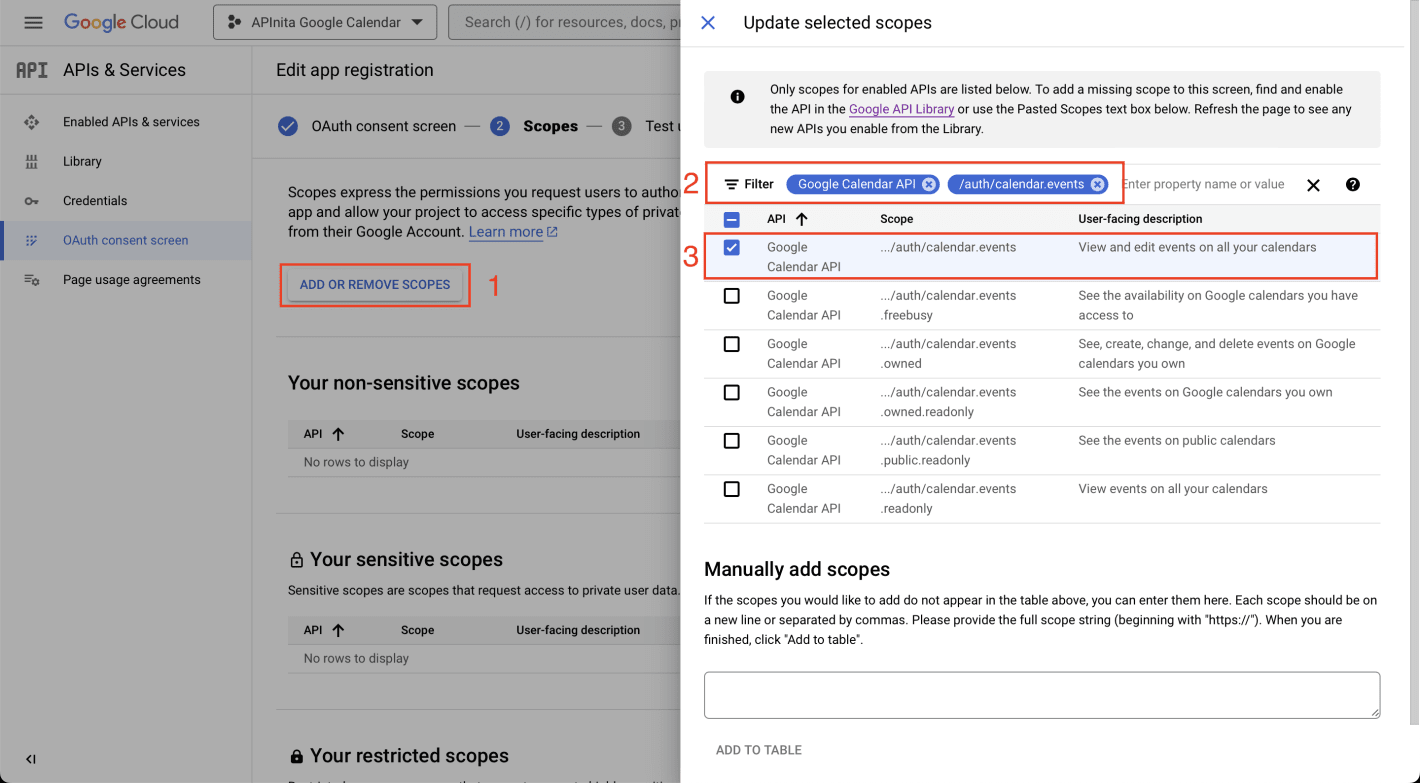Collapse the sidebar using the bottom-left arrow
Image resolution: width=1420 pixels, height=783 pixels.
(x=30, y=758)
